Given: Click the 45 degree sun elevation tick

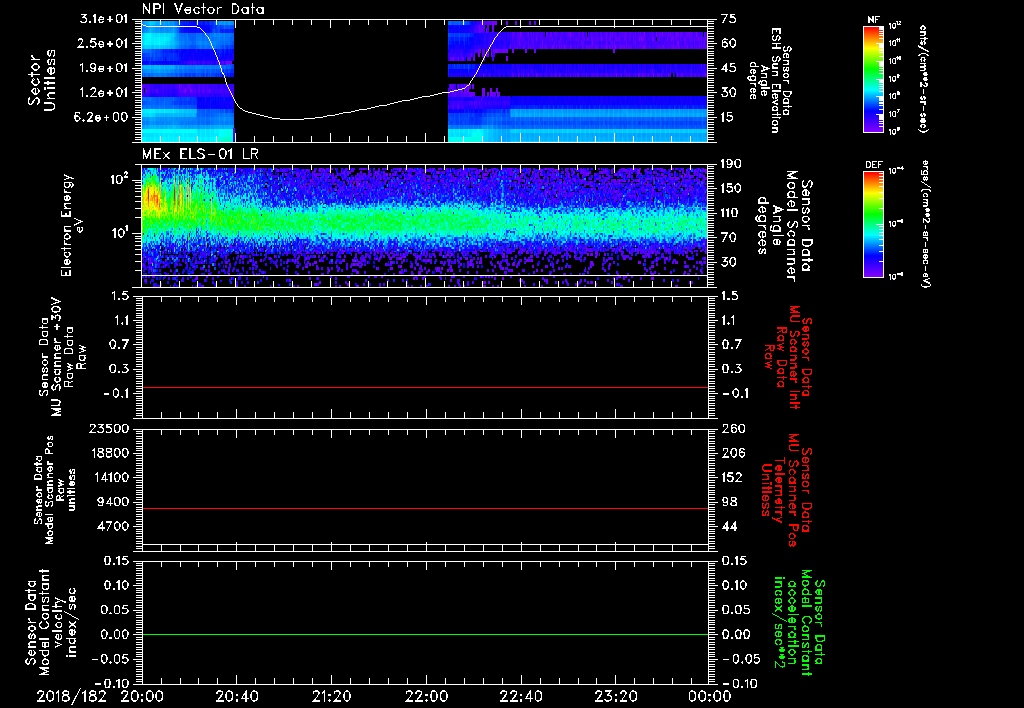Looking at the screenshot, I should point(729,68).
